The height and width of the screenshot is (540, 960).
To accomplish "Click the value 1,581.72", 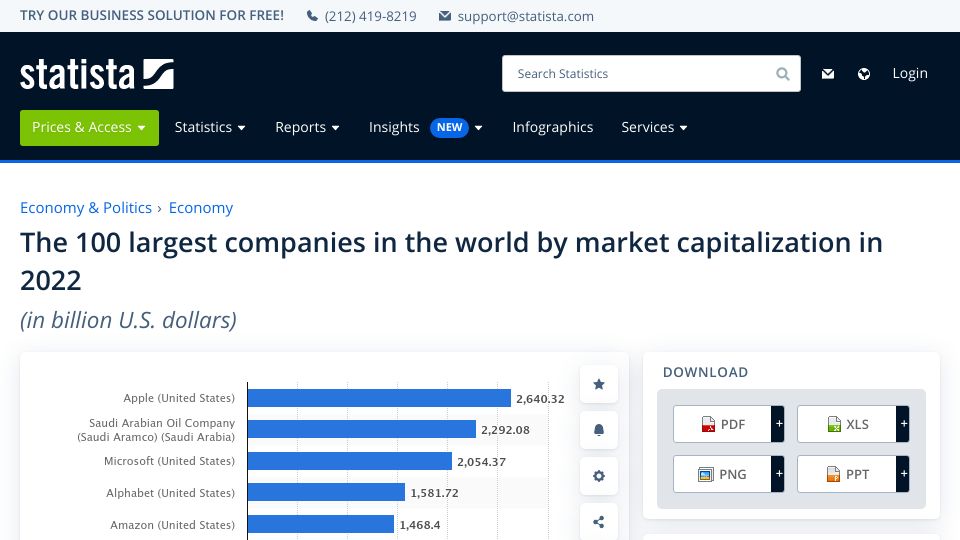I will click(434, 493).
